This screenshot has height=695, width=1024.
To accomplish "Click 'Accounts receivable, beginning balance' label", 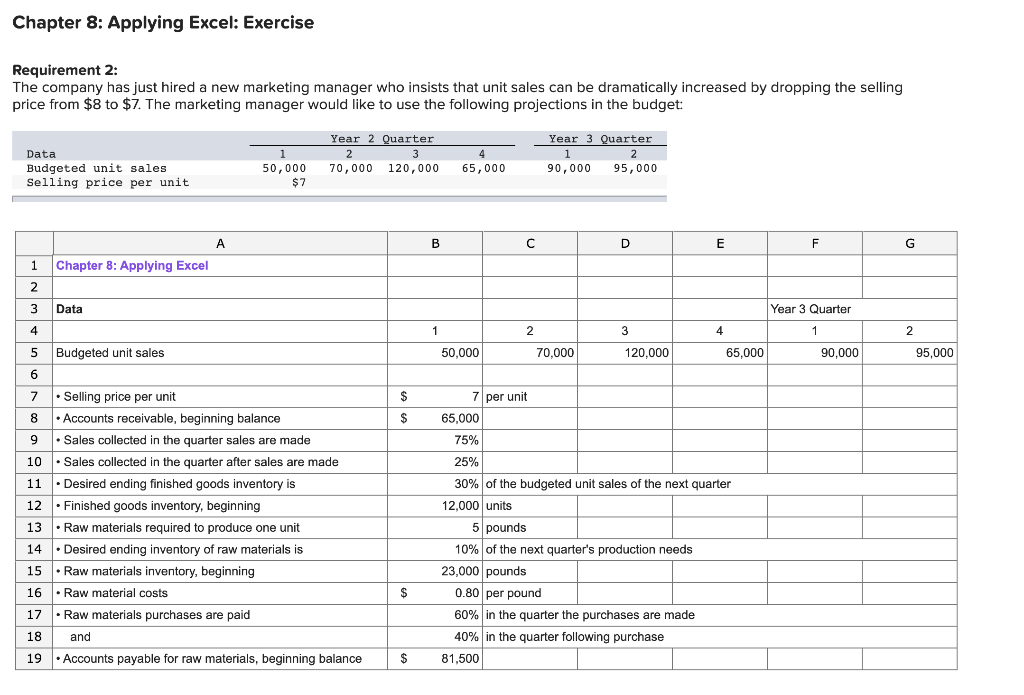I will (x=168, y=418).
